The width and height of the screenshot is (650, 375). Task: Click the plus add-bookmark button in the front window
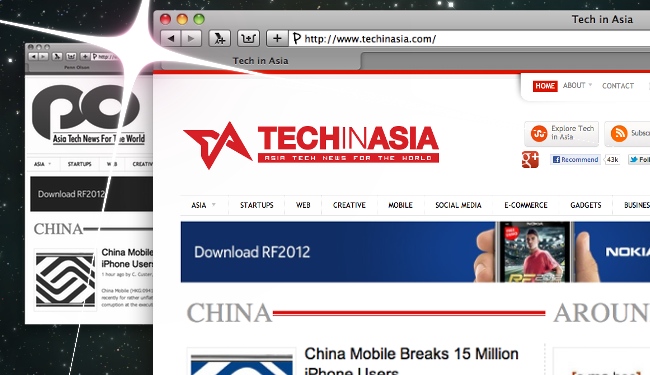click(x=277, y=39)
